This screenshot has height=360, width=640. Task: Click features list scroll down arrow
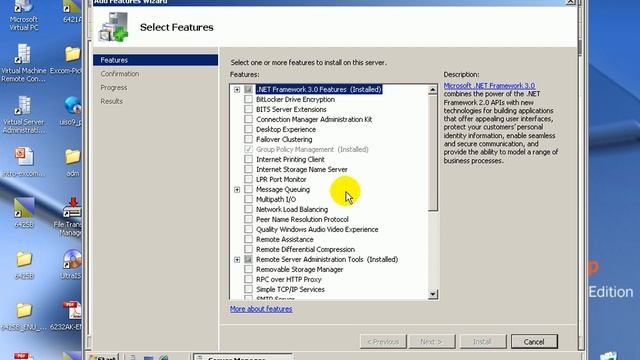(x=433, y=294)
